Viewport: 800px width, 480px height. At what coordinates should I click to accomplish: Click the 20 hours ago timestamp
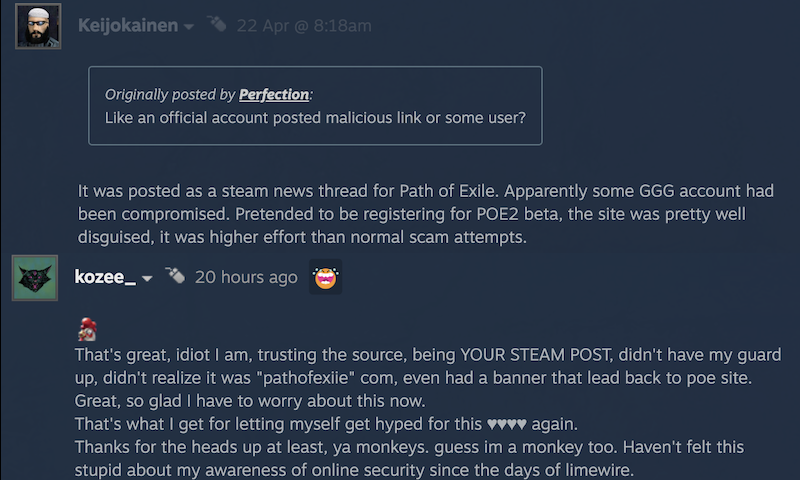[x=246, y=277]
